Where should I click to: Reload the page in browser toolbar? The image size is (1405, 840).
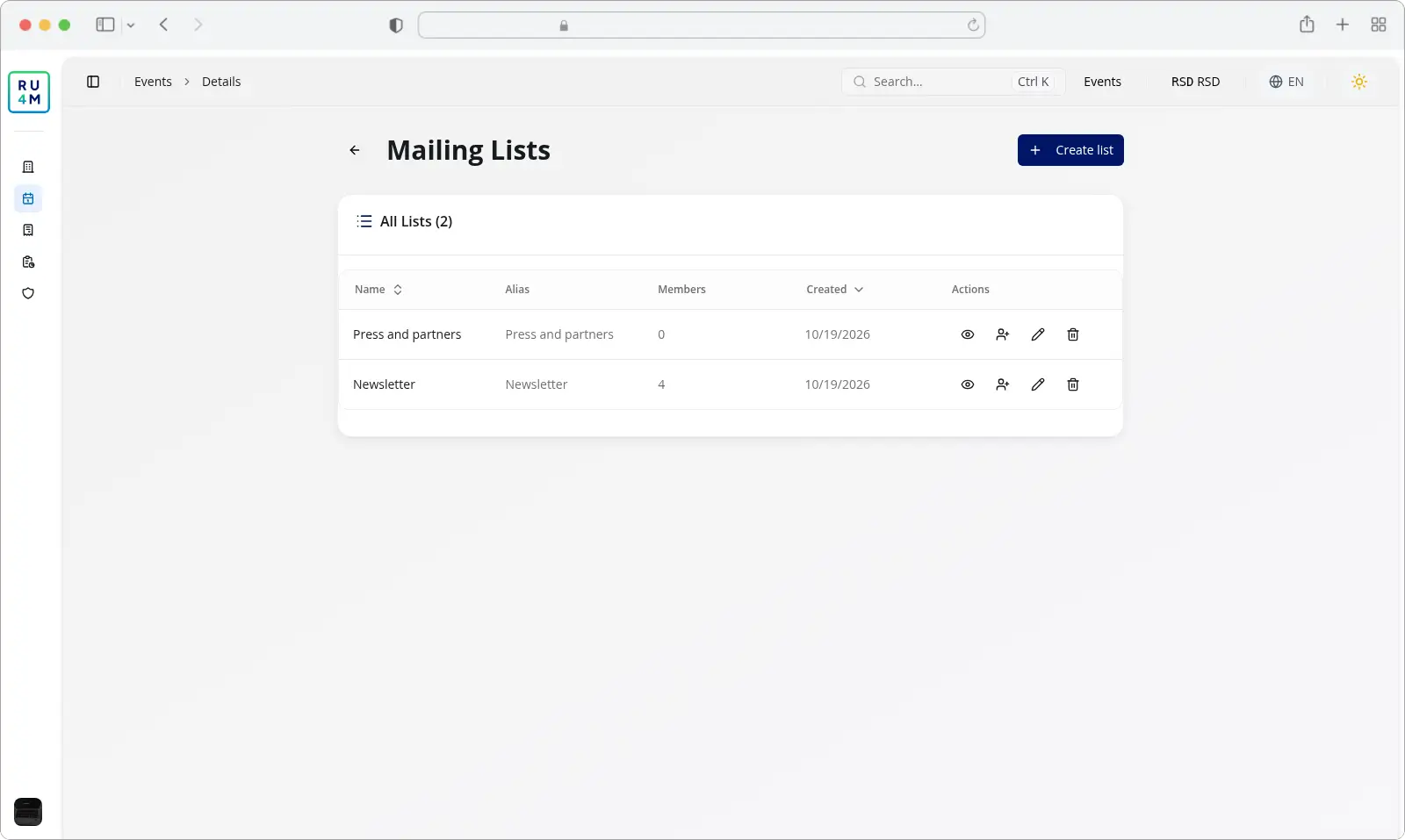point(973,25)
